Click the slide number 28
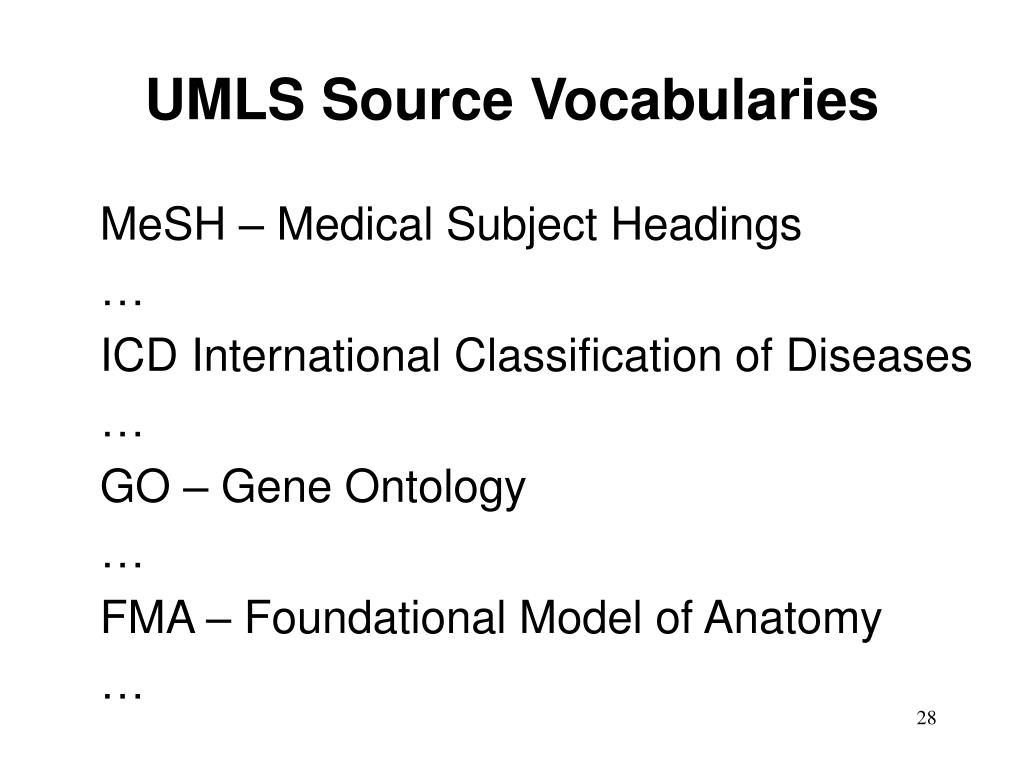Viewport: 1024px width, 768px height. [926, 718]
